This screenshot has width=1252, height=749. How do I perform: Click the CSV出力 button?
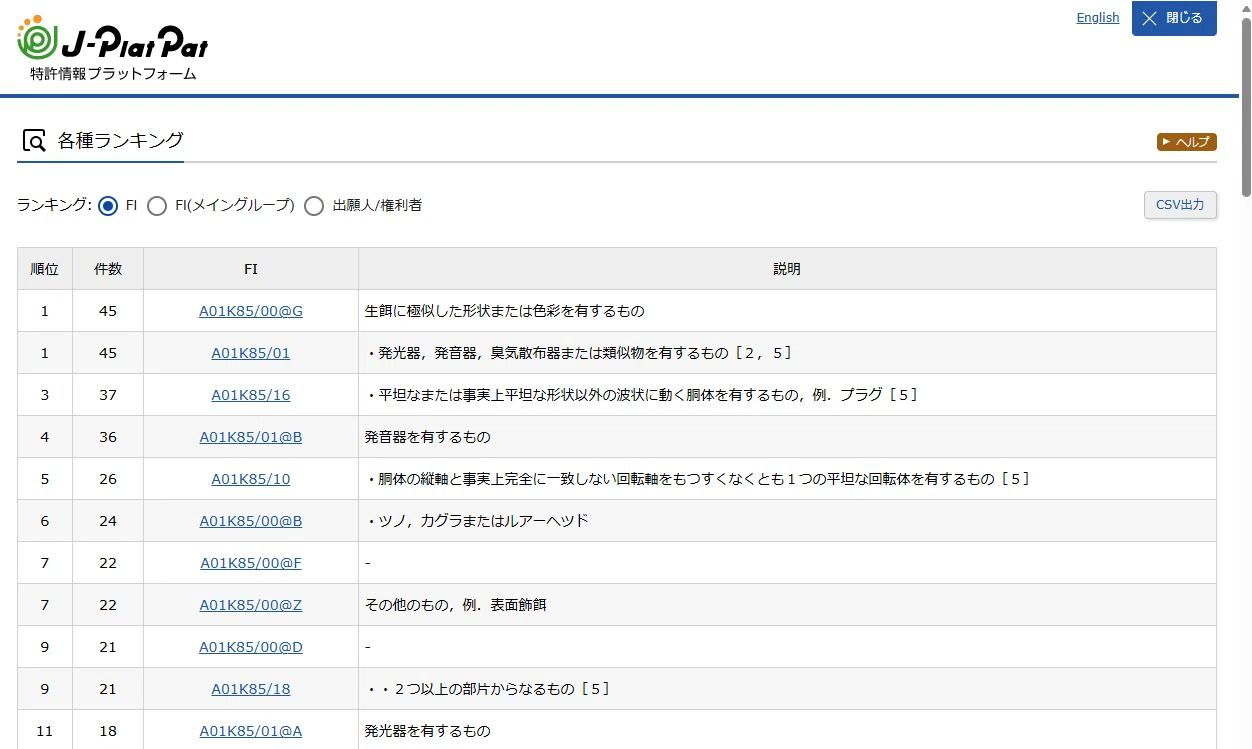click(1180, 205)
